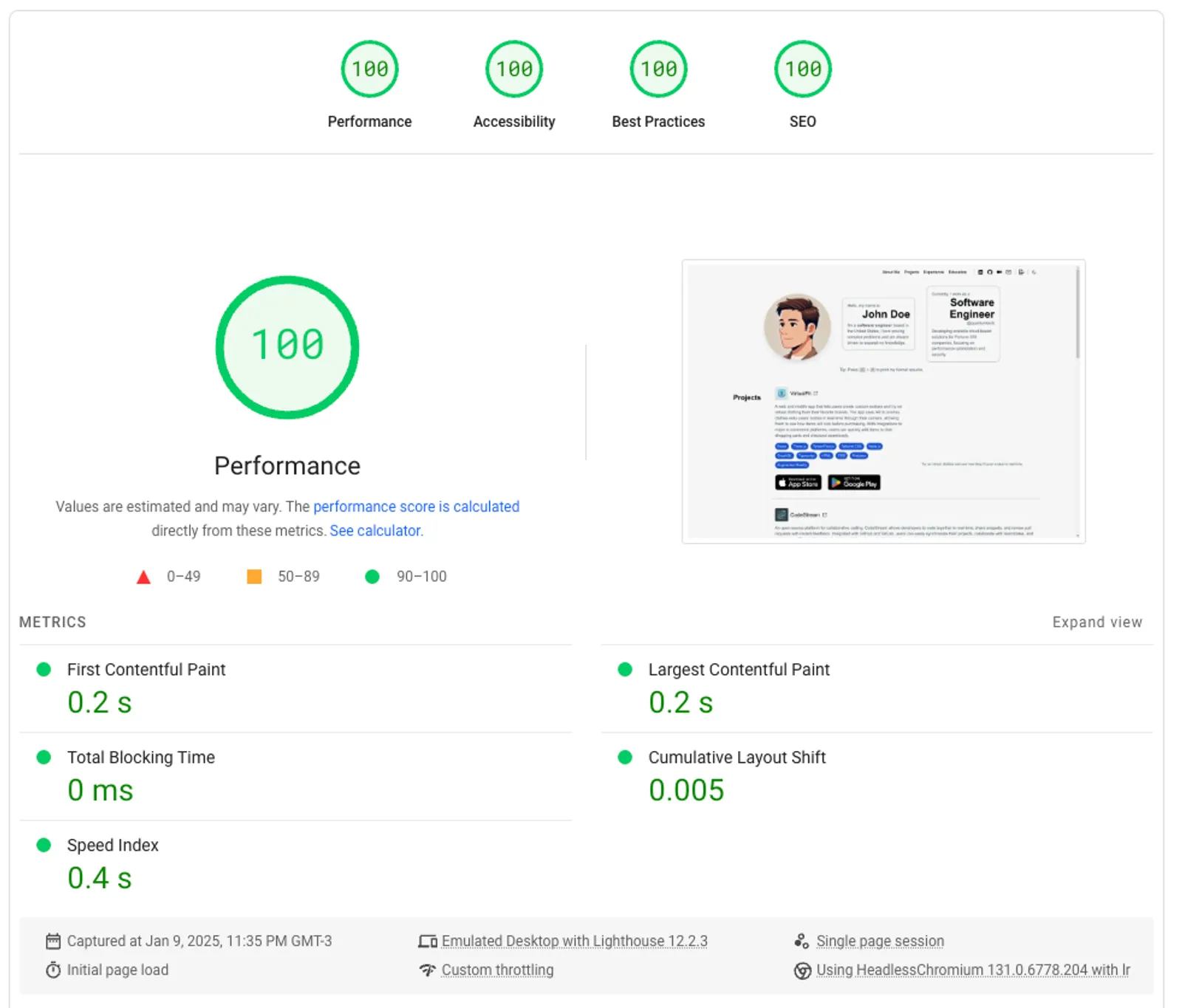Open the 'performance score is calculated' link
This screenshot has width=1182, height=1008.
pos(416,507)
